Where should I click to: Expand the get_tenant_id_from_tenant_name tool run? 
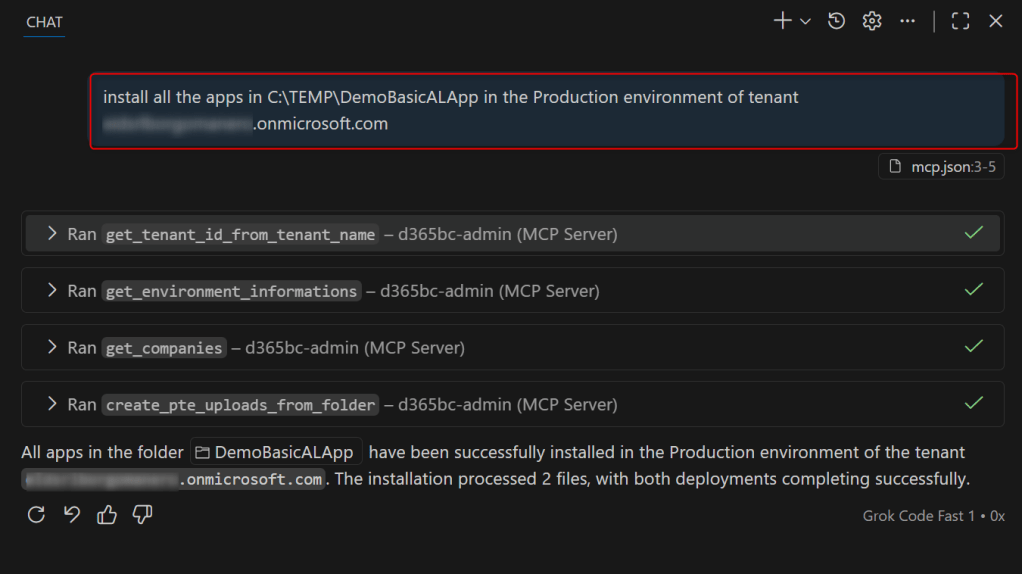point(53,234)
